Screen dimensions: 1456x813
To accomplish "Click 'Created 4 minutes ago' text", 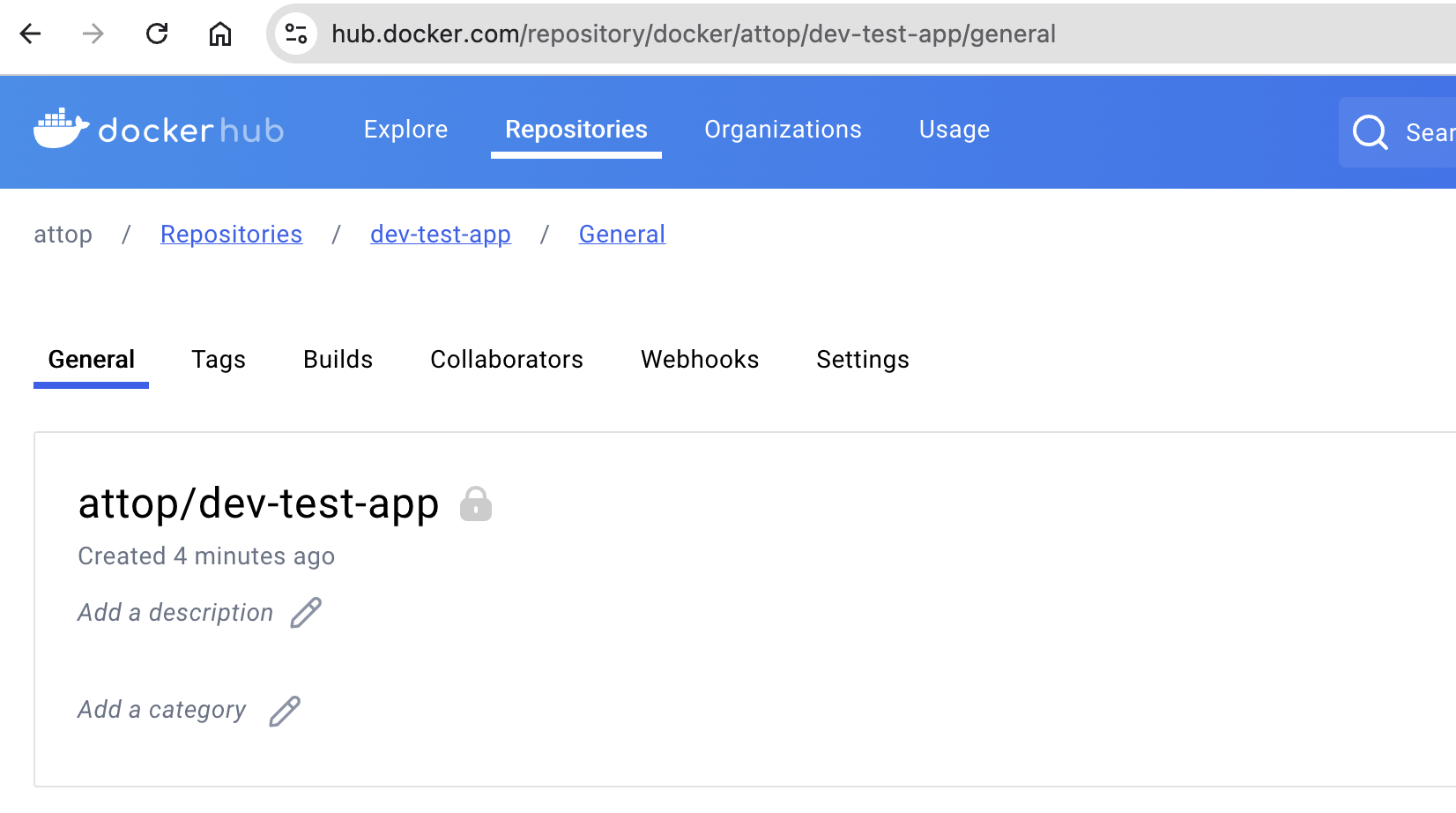I will (x=206, y=556).
